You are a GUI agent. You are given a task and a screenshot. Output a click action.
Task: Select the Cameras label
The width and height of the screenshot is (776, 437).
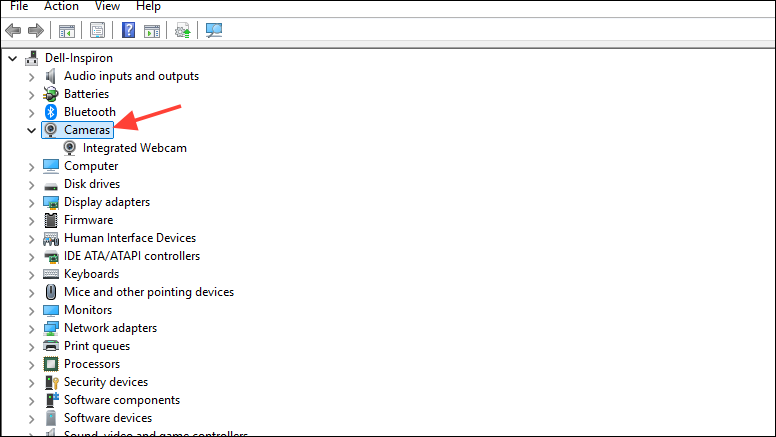point(87,130)
